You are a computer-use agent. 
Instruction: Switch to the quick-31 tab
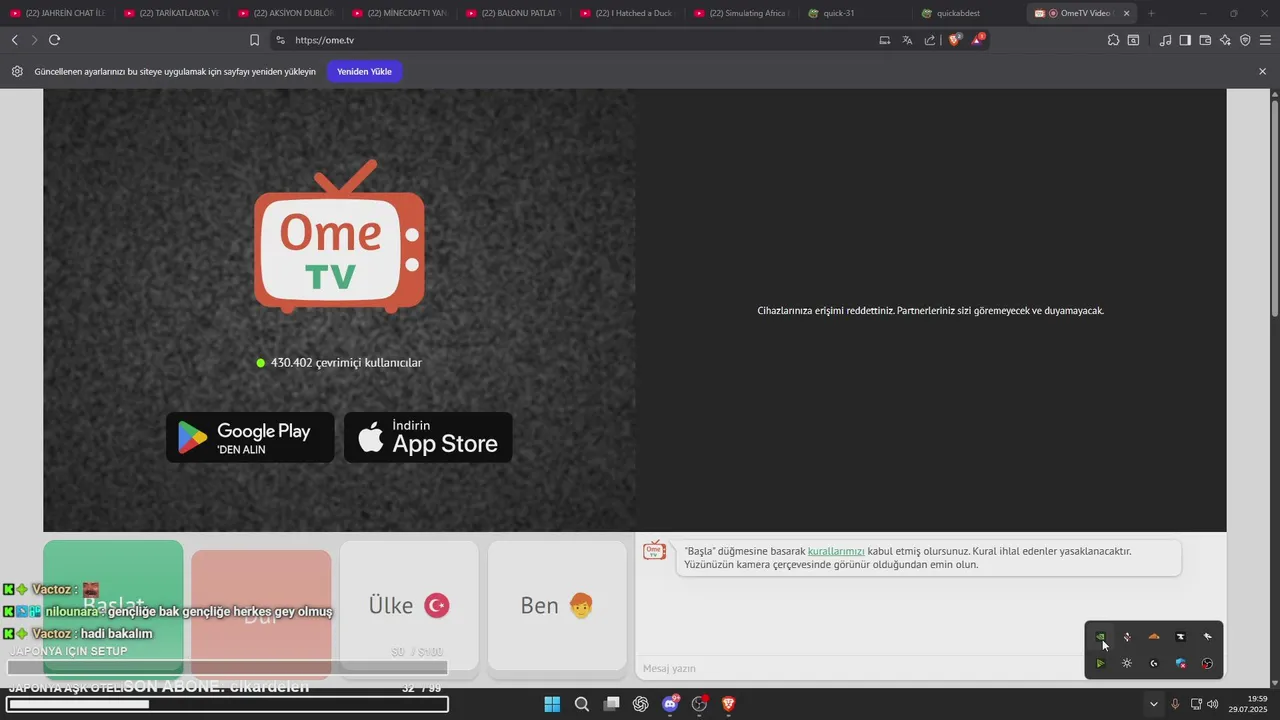coord(855,13)
